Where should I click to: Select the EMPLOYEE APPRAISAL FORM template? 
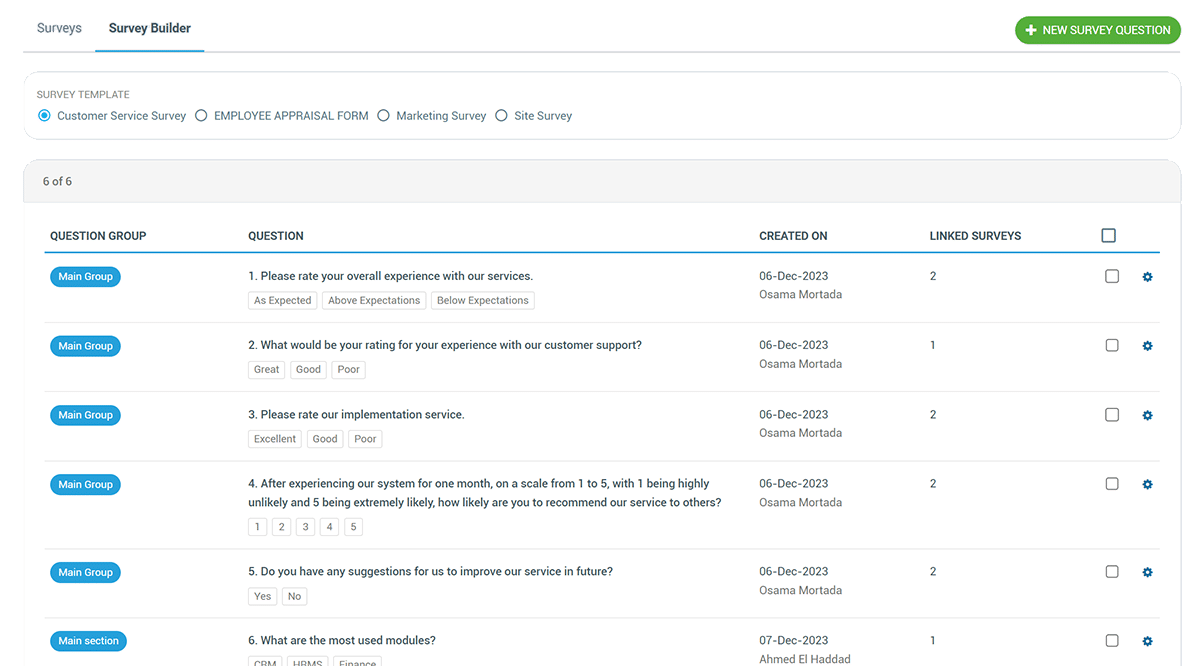(201, 115)
